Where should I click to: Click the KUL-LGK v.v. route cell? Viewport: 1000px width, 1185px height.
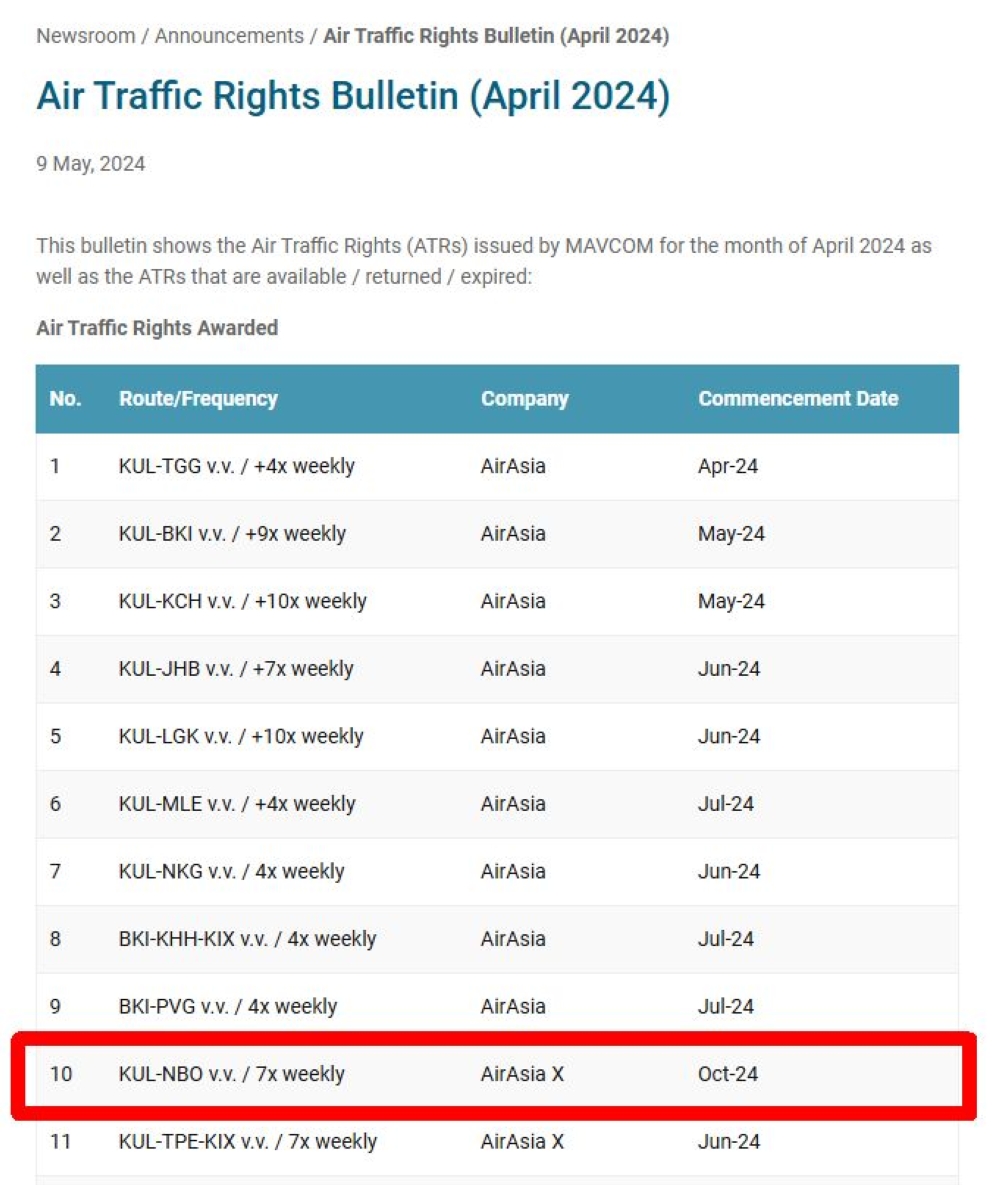[241, 736]
